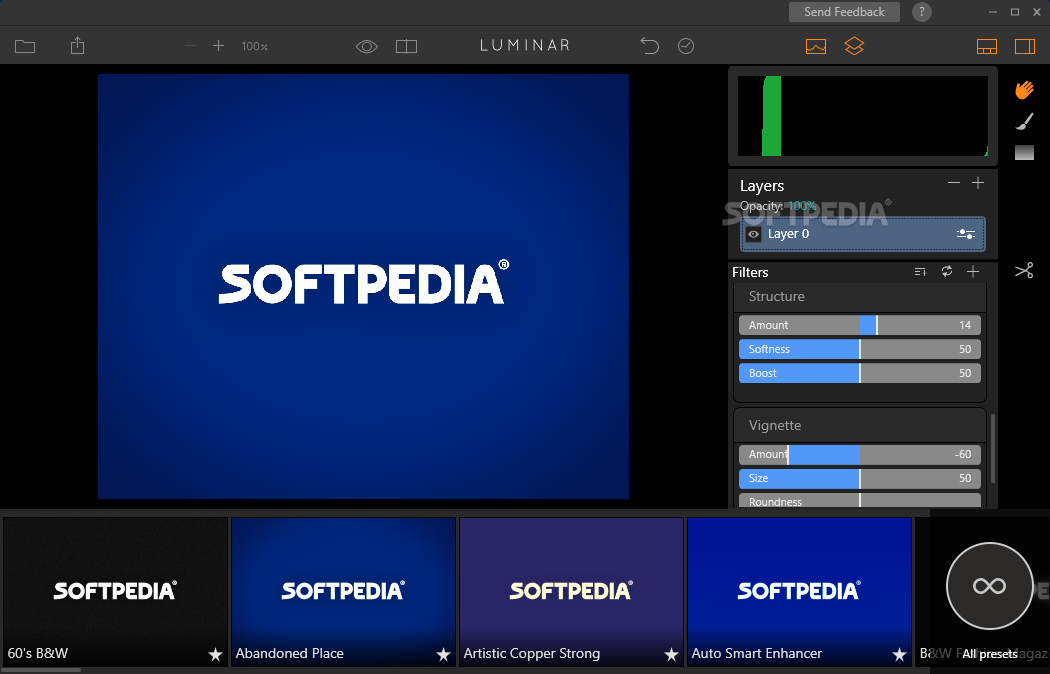The width and height of the screenshot is (1050, 674).
Task: Open All presets infinity button
Action: [989, 586]
